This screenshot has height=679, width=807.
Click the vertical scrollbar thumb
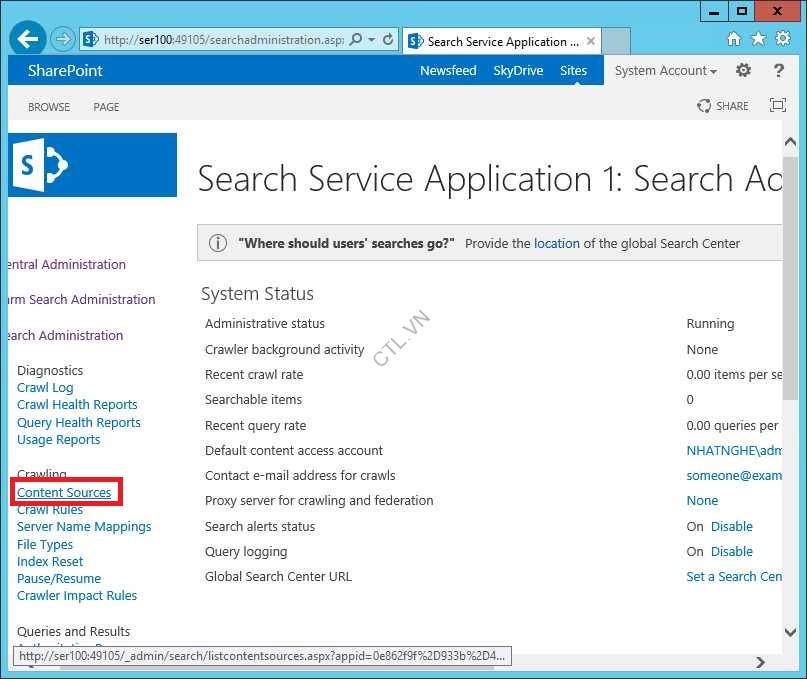coord(791,278)
